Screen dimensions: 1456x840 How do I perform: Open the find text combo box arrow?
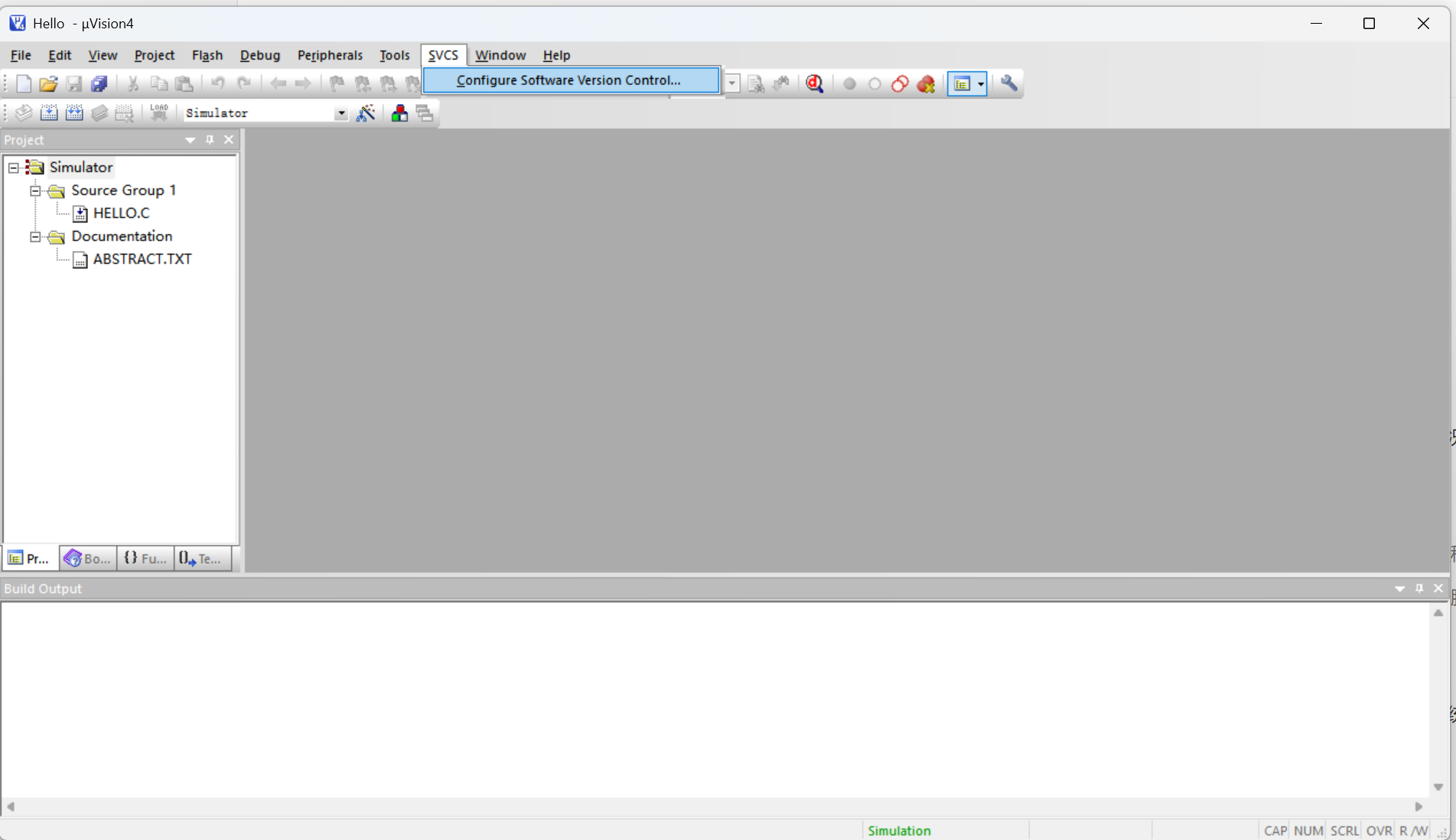(x=732, y=83)
